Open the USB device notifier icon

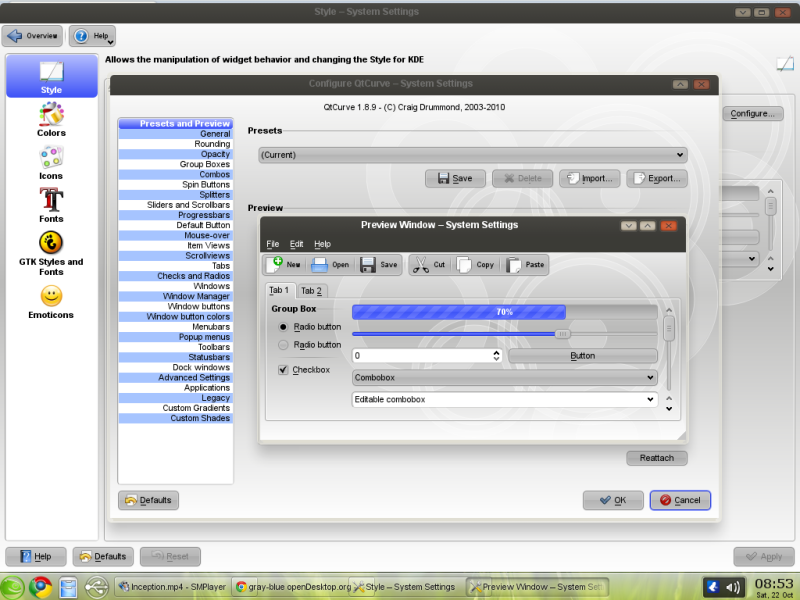coord(96,587)
